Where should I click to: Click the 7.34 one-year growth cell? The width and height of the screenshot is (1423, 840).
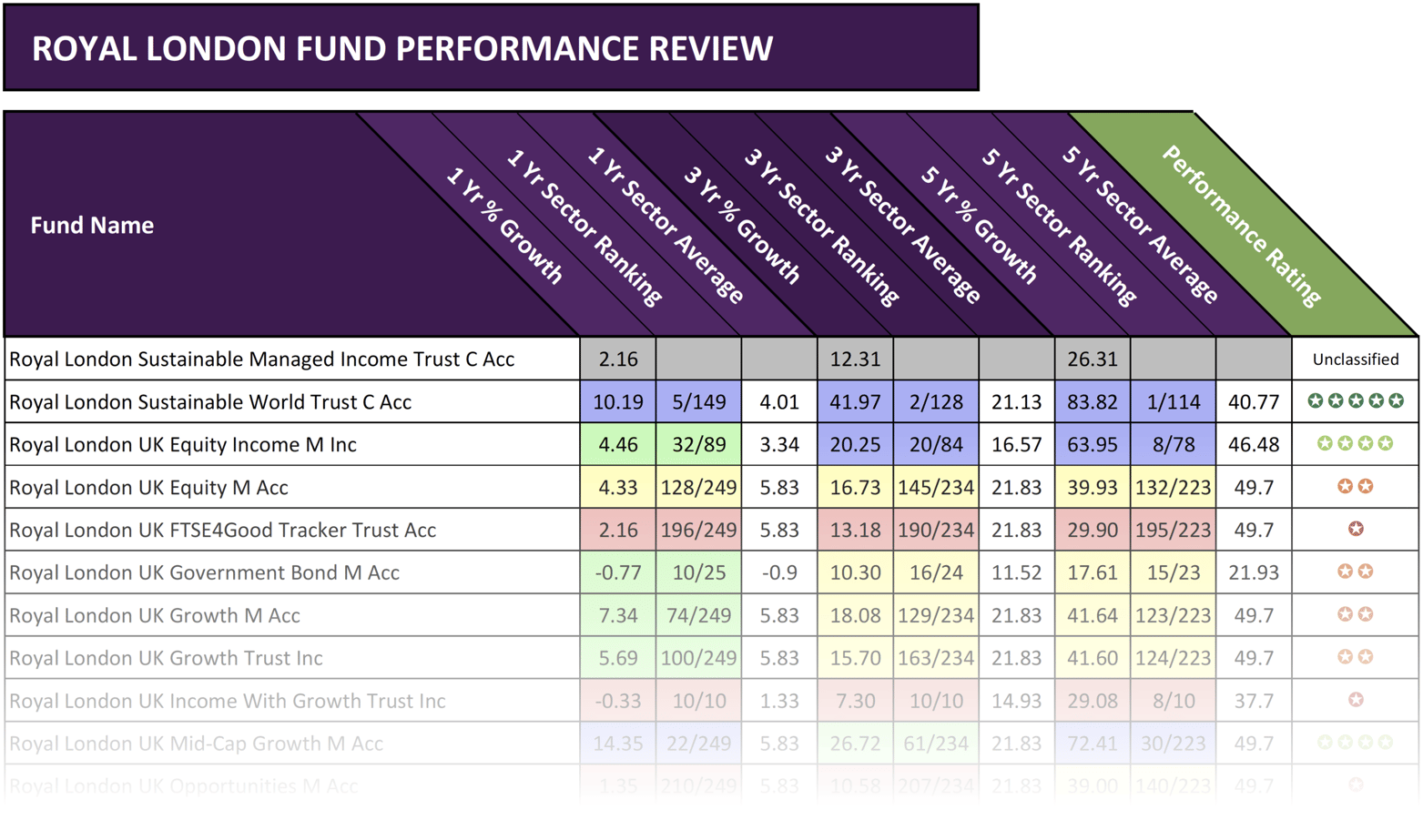(x=618, y=616)
